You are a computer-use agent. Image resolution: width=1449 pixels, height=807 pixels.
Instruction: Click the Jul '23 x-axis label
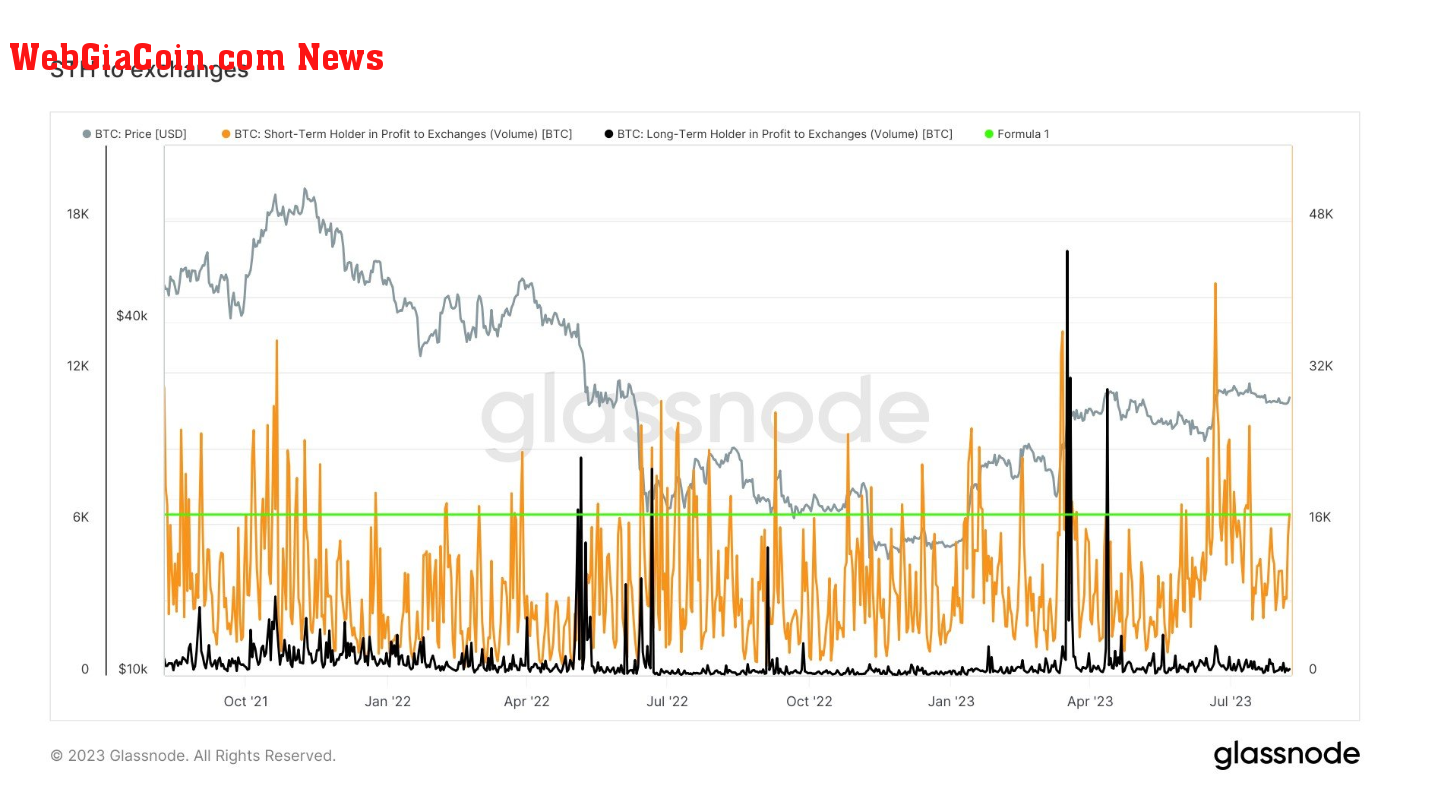point(1230,701)
